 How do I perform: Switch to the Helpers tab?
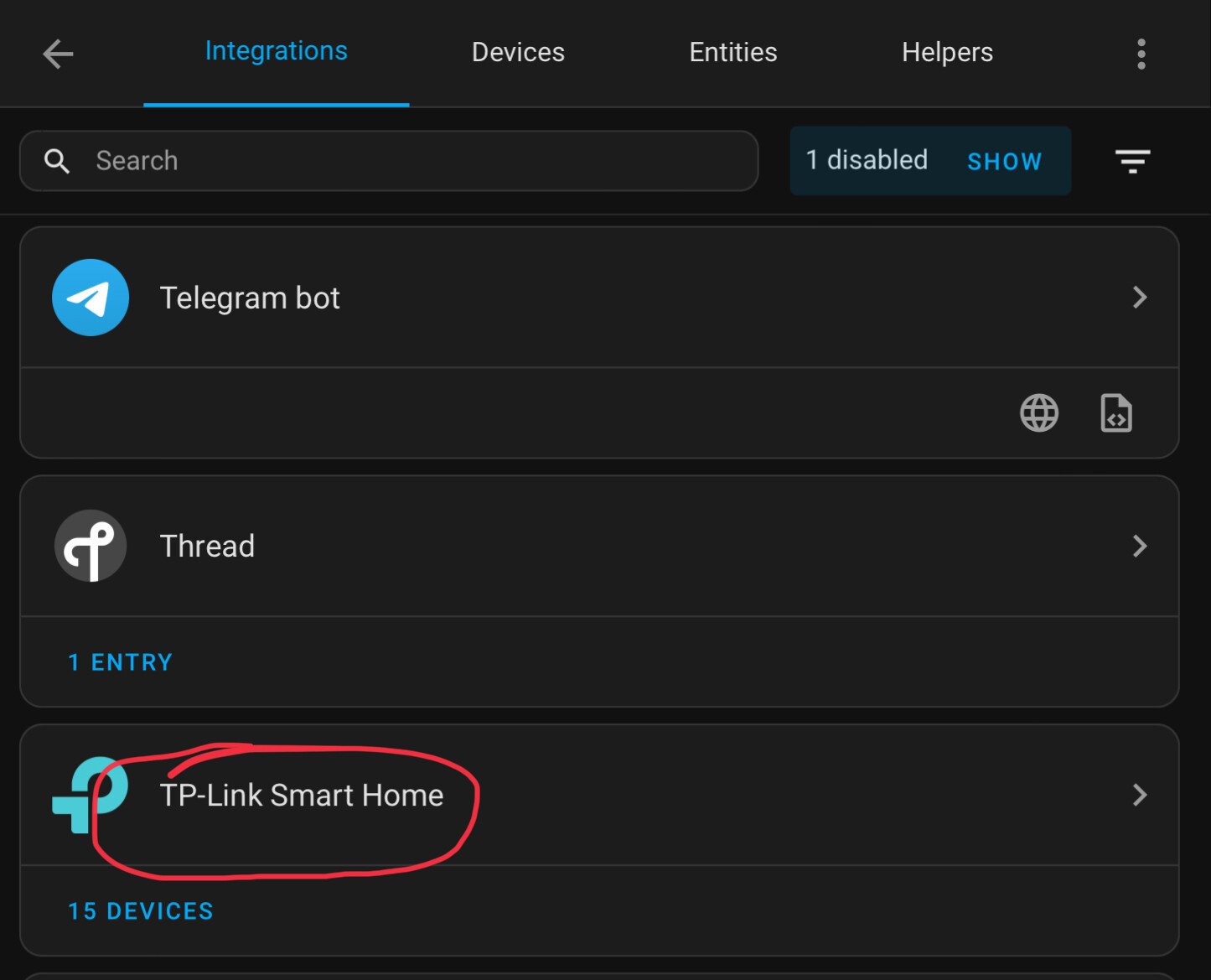(947, 52)
